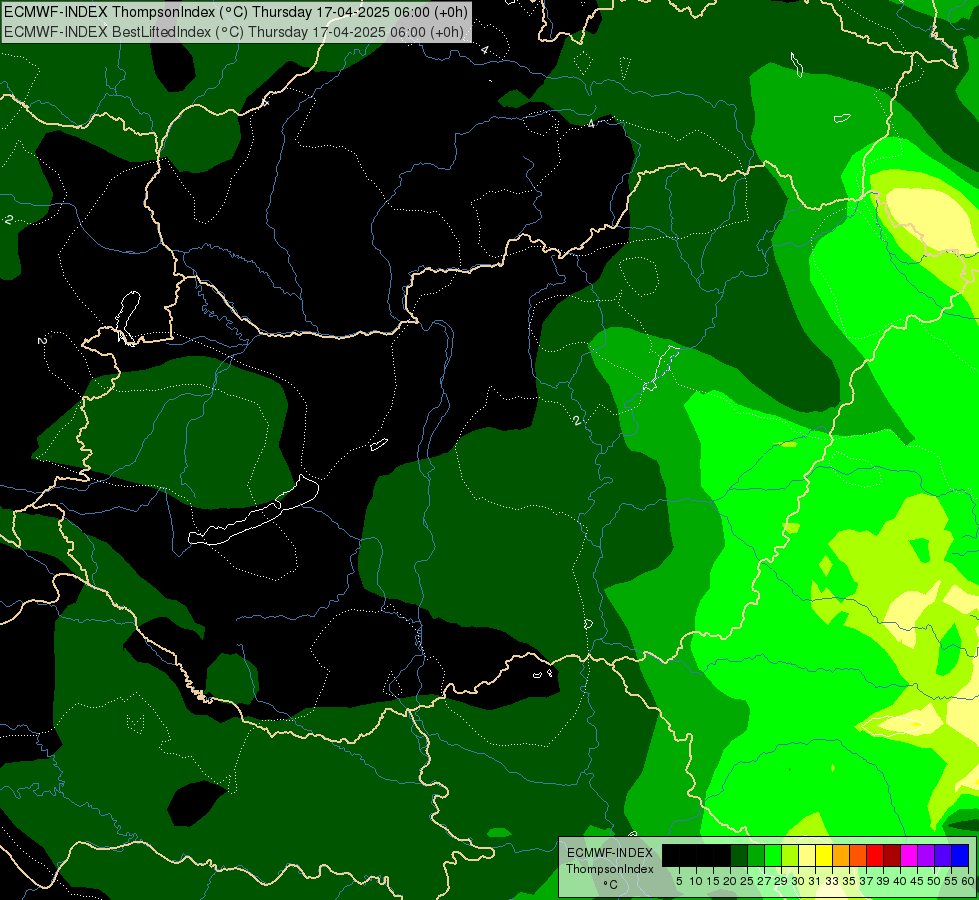Select the blue 55–60 legend swatch
This screenshot has width=979, height=900.
coord(960,855)
